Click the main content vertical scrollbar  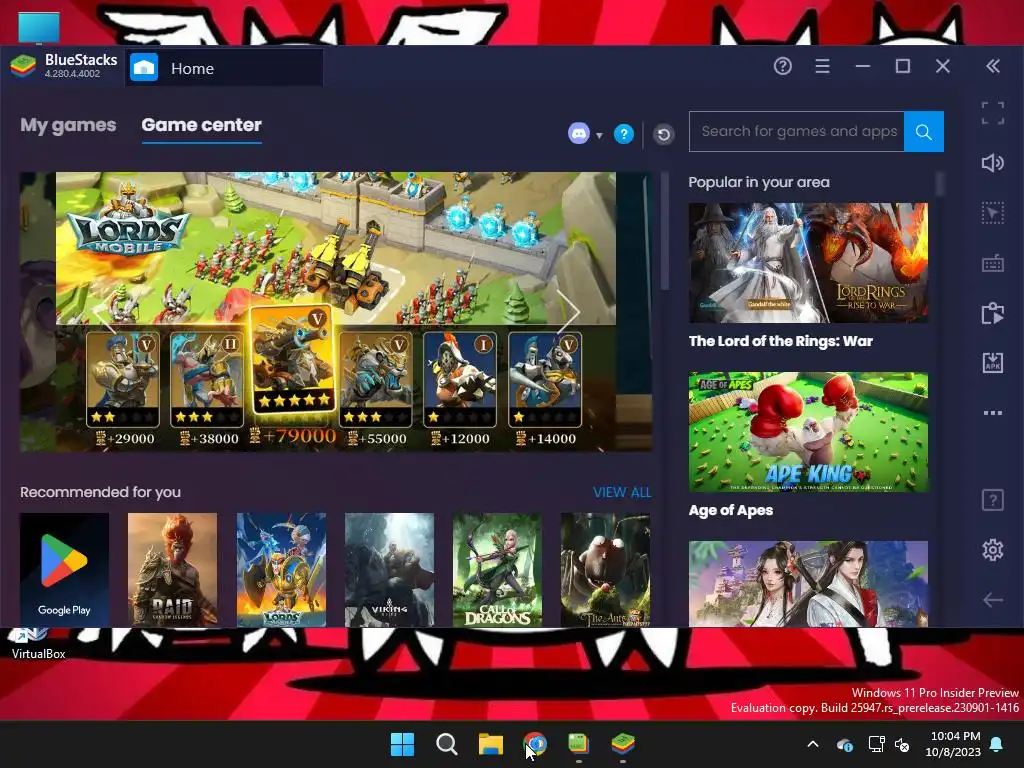pyautogui.click(x=665, y=231)
